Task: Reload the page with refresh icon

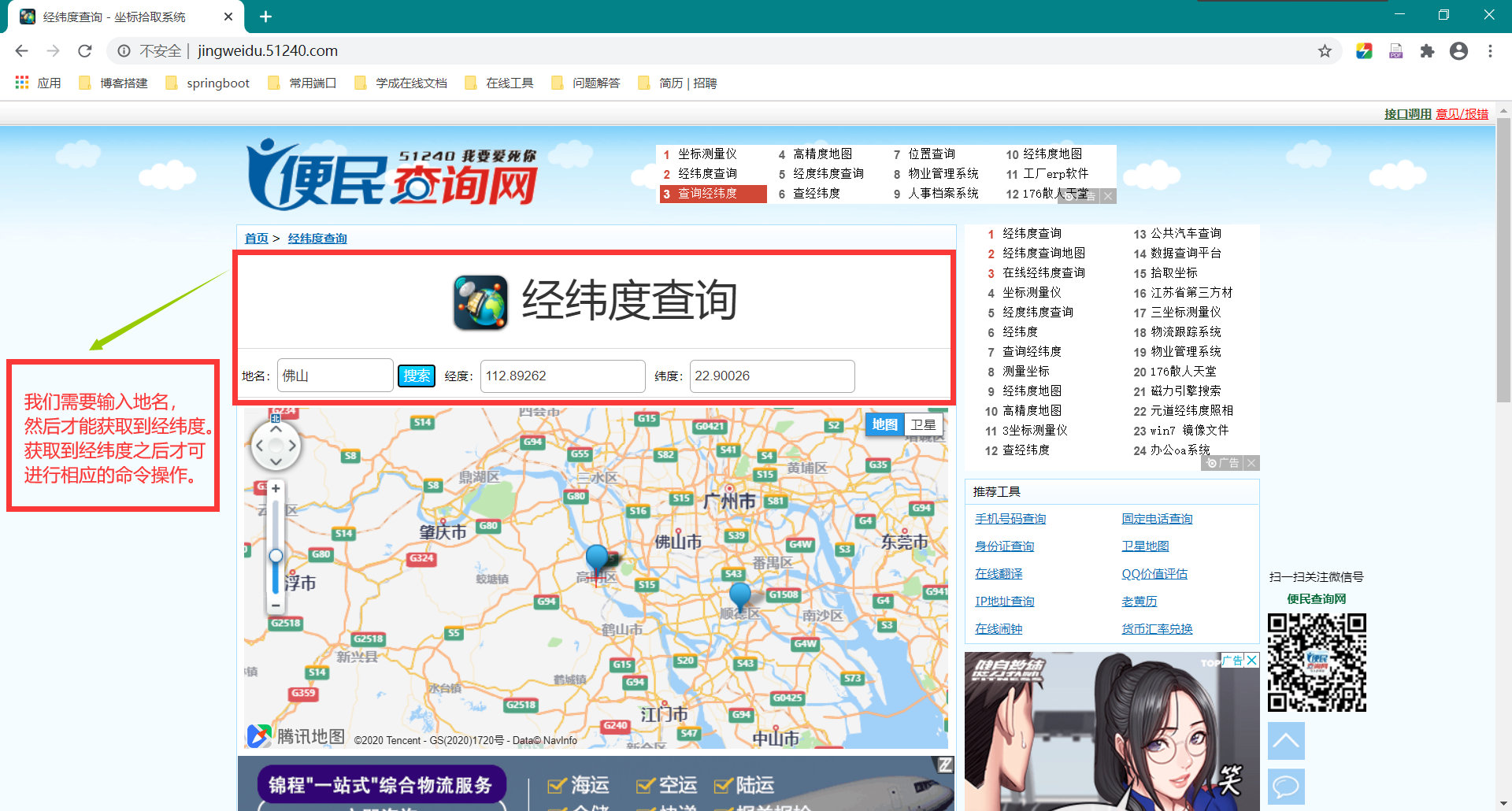Action: coord(85,51)
